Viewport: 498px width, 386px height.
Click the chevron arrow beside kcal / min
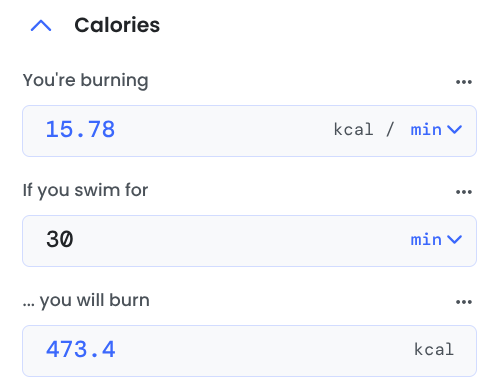point(454,129)
